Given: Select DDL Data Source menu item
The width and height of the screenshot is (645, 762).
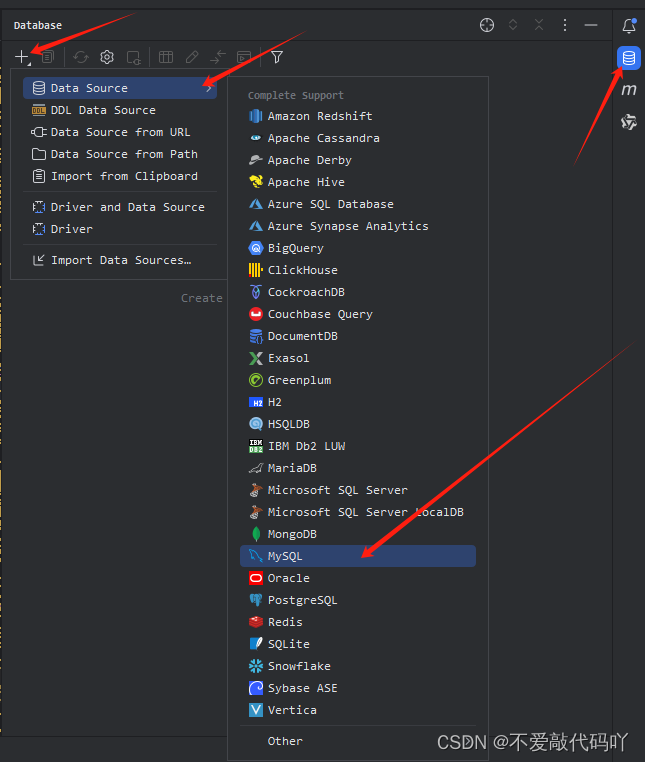Looking at the screenshot, I should (x=120, y=110).
